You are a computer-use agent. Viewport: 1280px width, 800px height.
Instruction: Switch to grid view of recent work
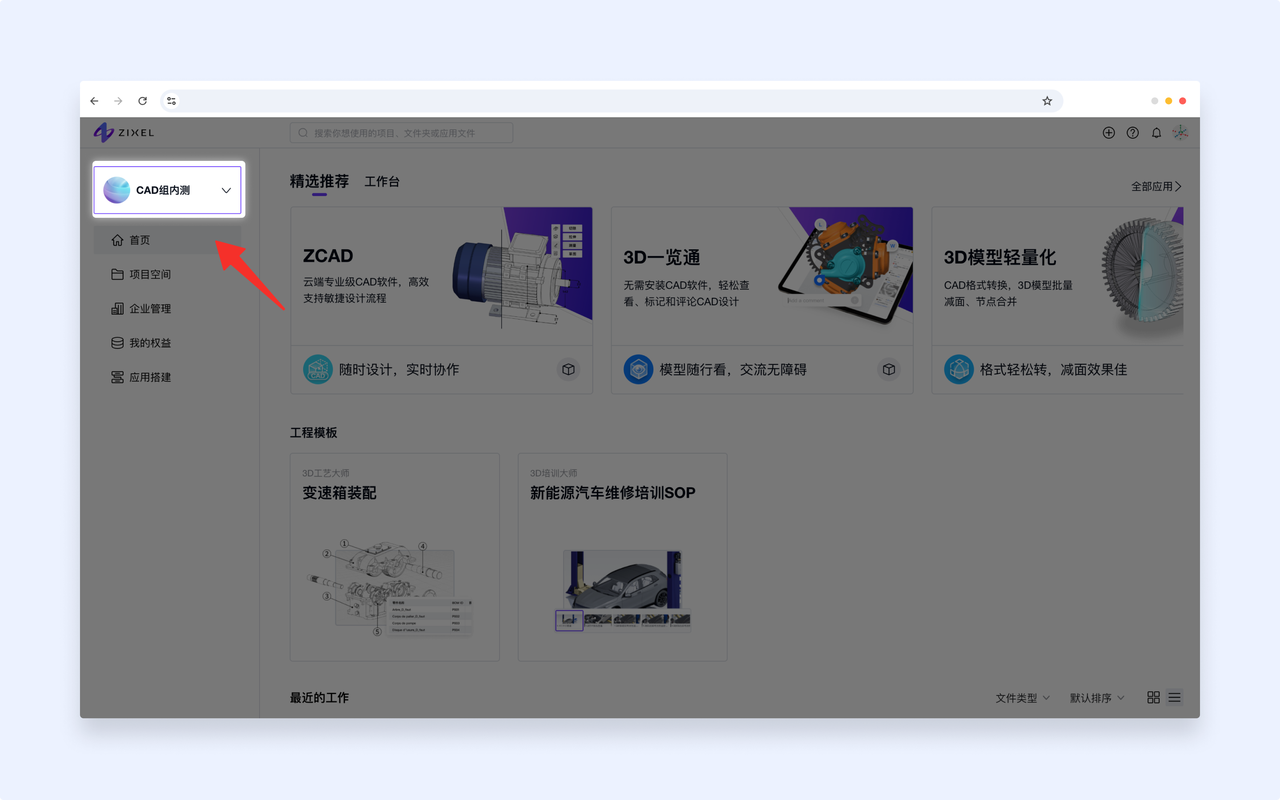(1153, 697)
